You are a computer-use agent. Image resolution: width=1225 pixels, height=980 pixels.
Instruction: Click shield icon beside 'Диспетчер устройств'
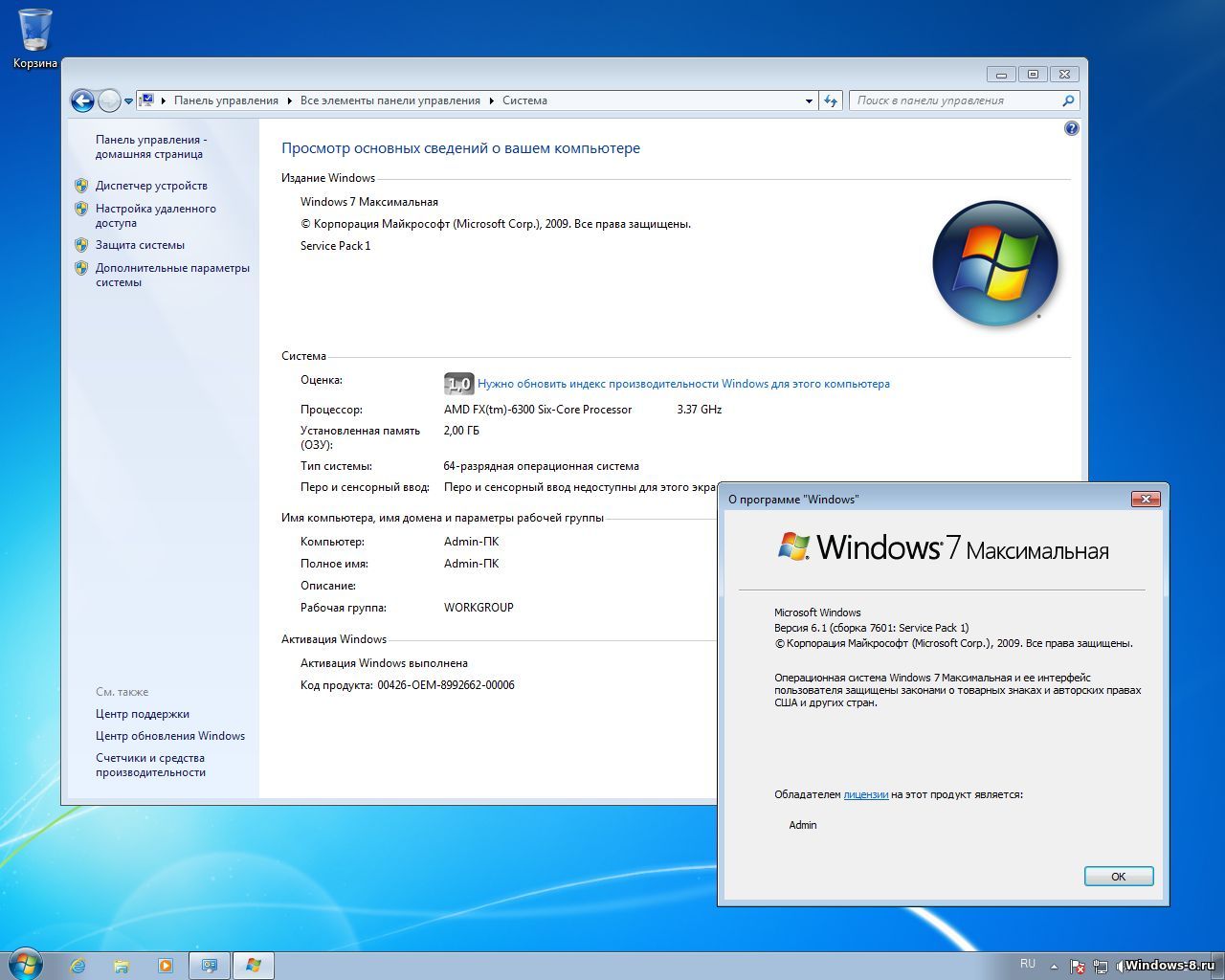81,186
